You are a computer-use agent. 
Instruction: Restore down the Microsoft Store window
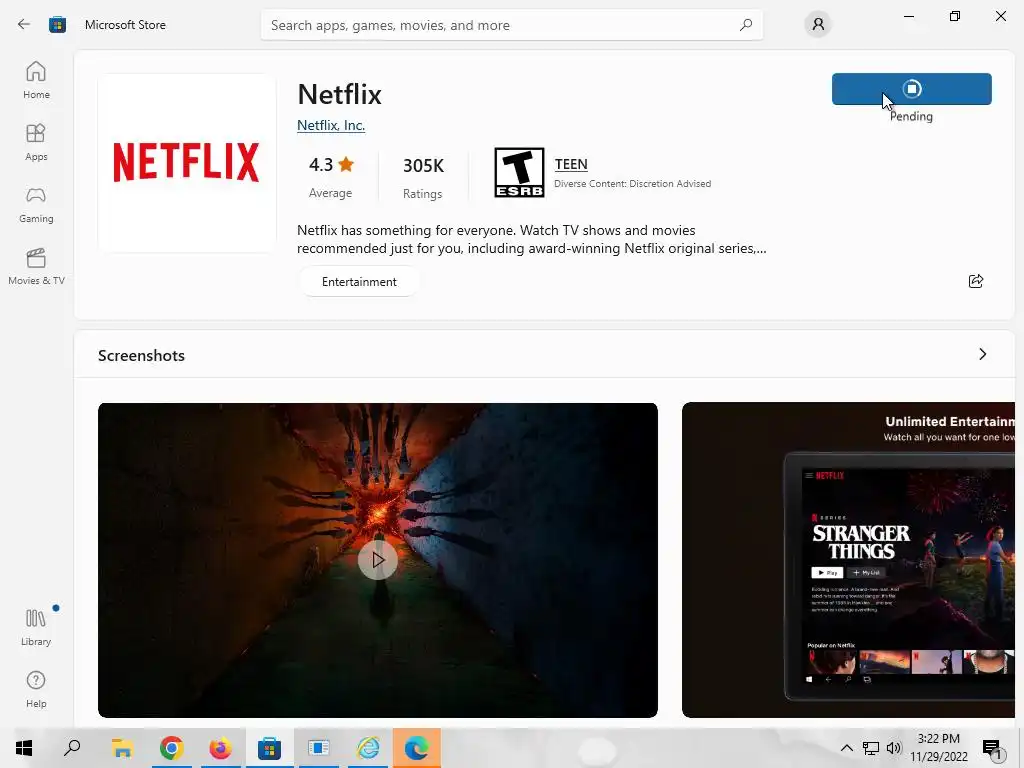(x=955, y=16)
